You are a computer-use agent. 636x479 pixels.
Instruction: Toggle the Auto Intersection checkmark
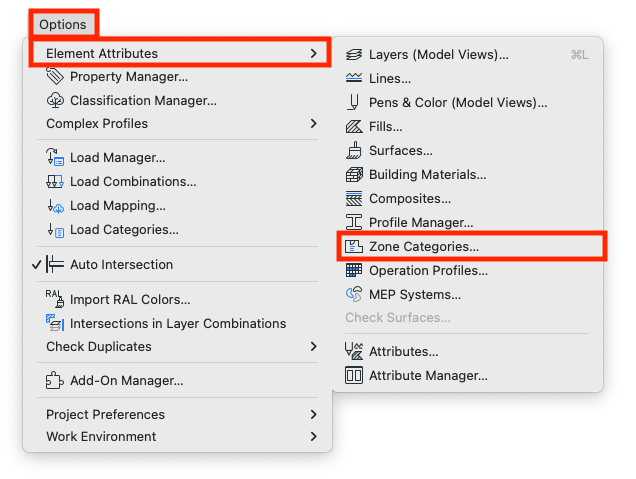37,264
